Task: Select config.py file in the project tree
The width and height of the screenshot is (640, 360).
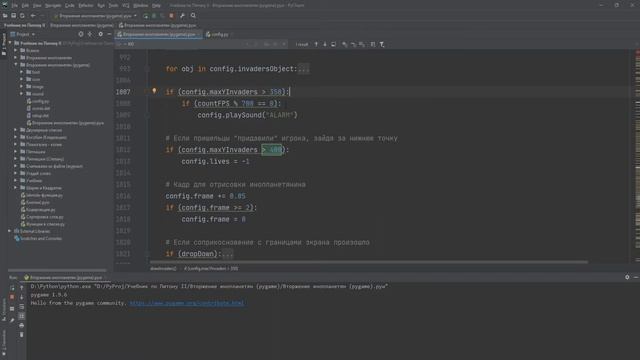Action: click(38, 101)
